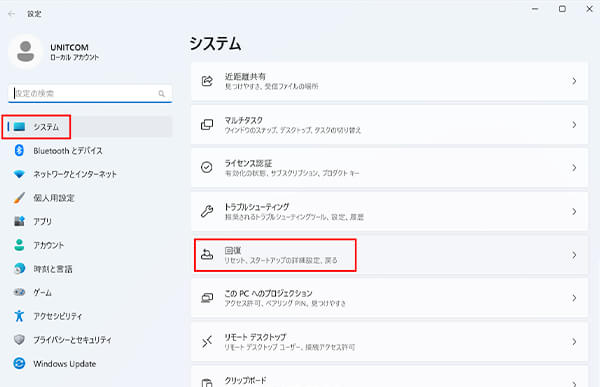Click the システム page heading
This screenshot has height=387, width=600.
click(x=215, y=43)
